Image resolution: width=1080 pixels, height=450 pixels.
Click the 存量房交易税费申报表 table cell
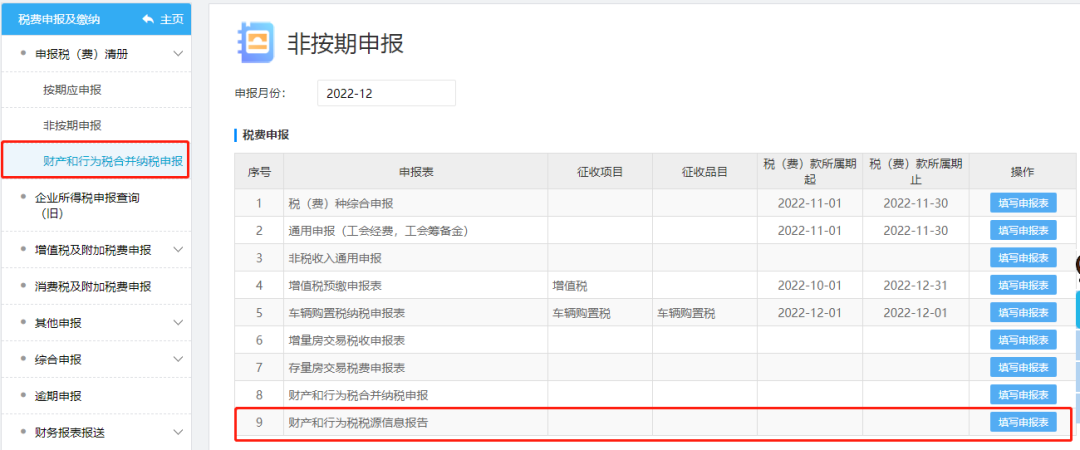click(x=415, y=367)
